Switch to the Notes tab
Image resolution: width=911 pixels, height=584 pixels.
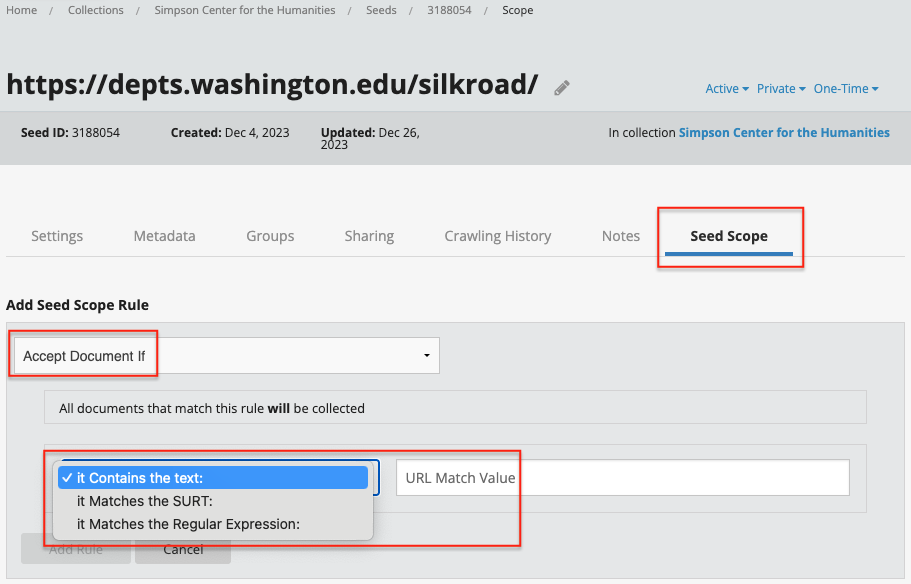pos(621,236)
